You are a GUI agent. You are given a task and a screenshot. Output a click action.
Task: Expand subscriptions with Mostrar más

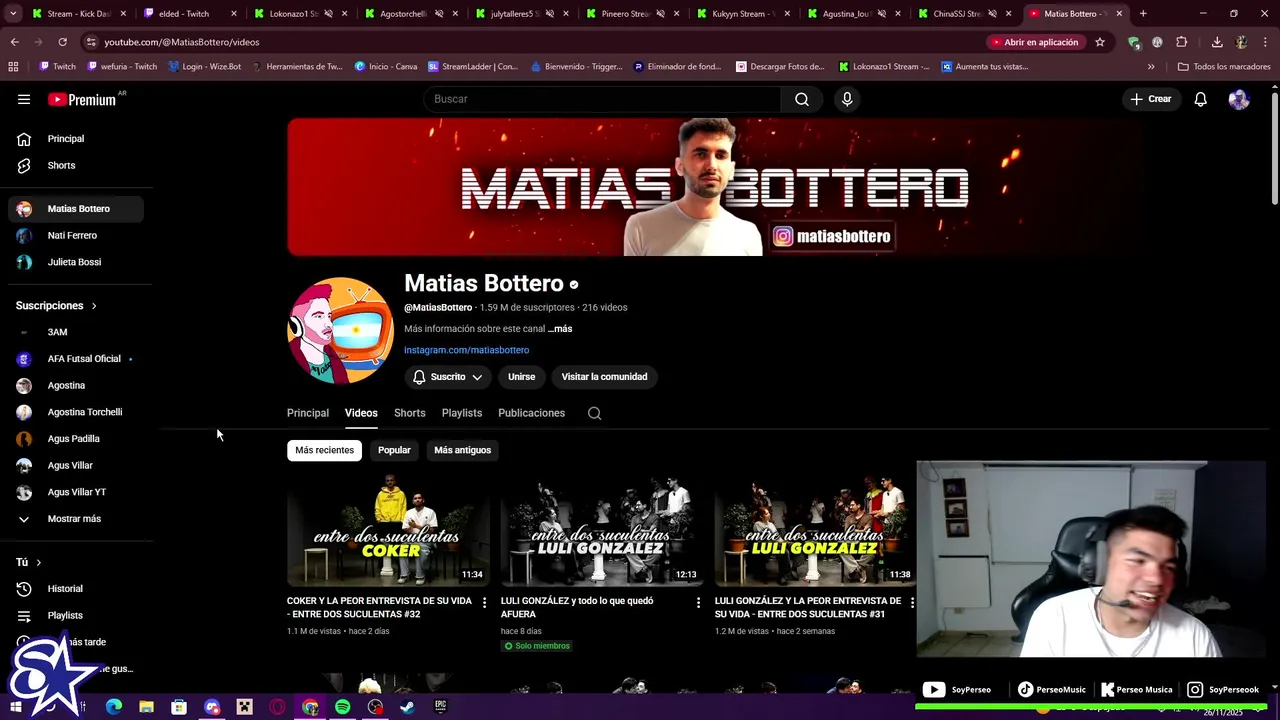tap(76, 519)
